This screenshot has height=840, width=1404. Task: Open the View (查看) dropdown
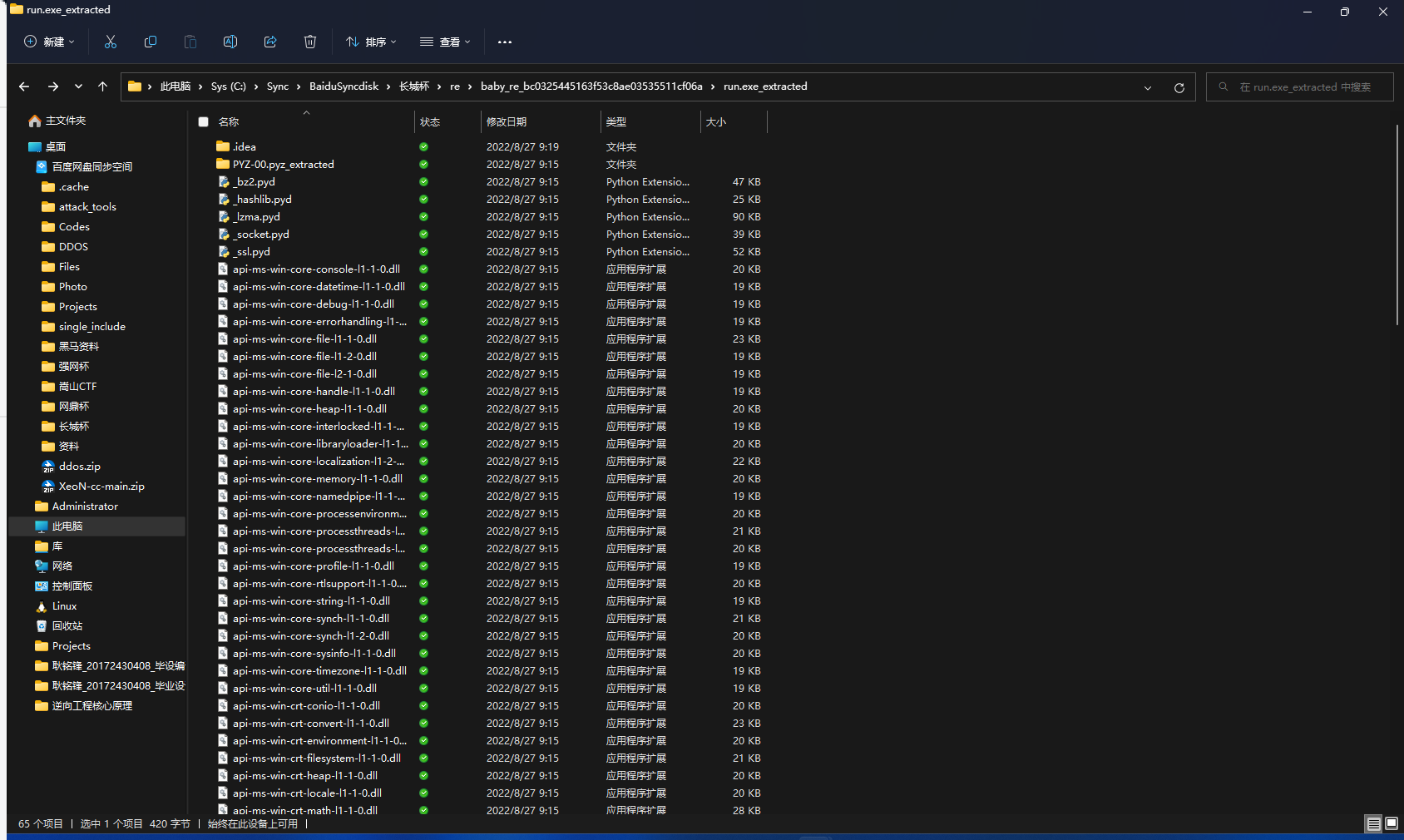click(445, 42)
